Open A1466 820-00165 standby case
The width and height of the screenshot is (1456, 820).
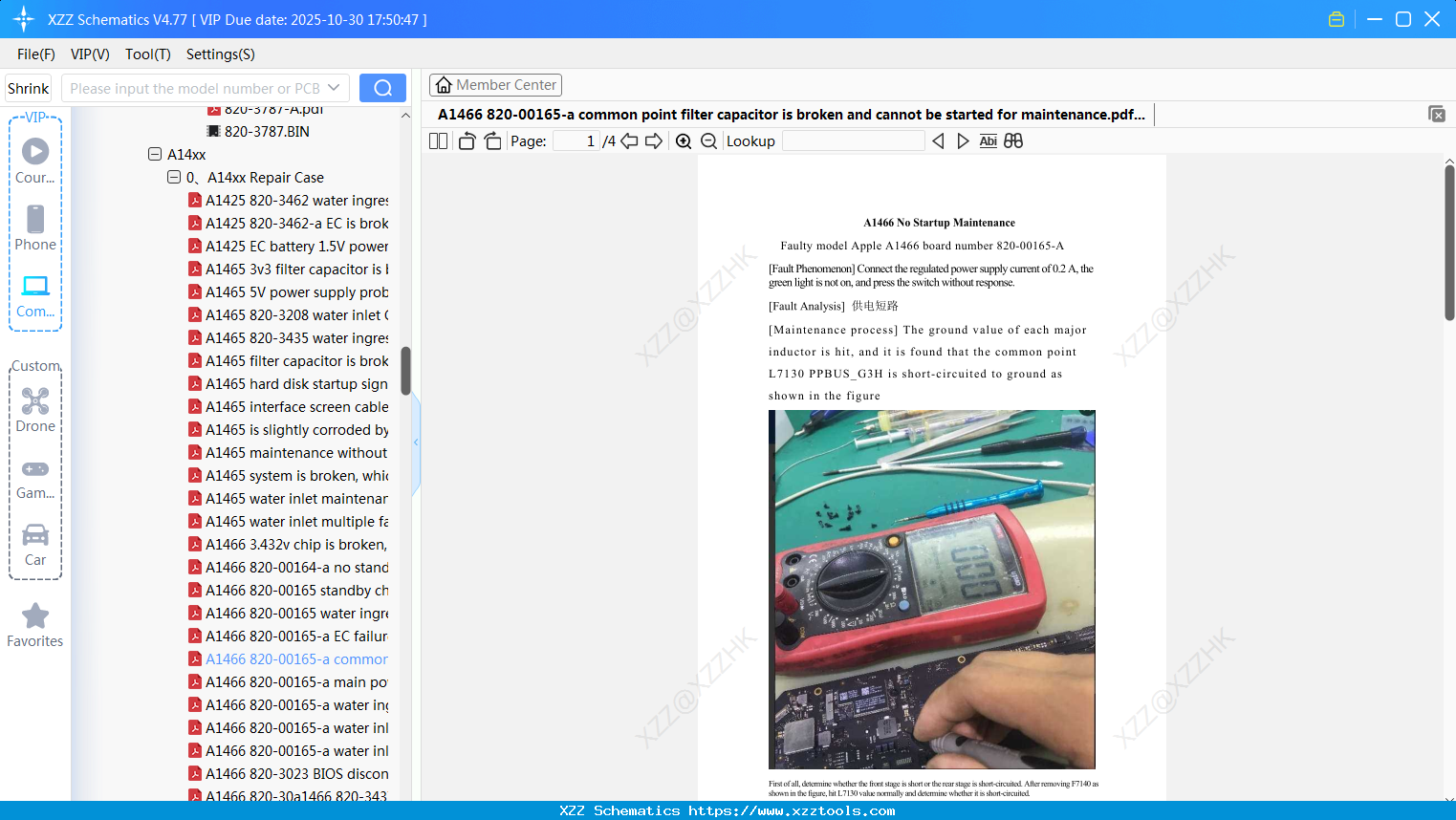tap(297, 590)
